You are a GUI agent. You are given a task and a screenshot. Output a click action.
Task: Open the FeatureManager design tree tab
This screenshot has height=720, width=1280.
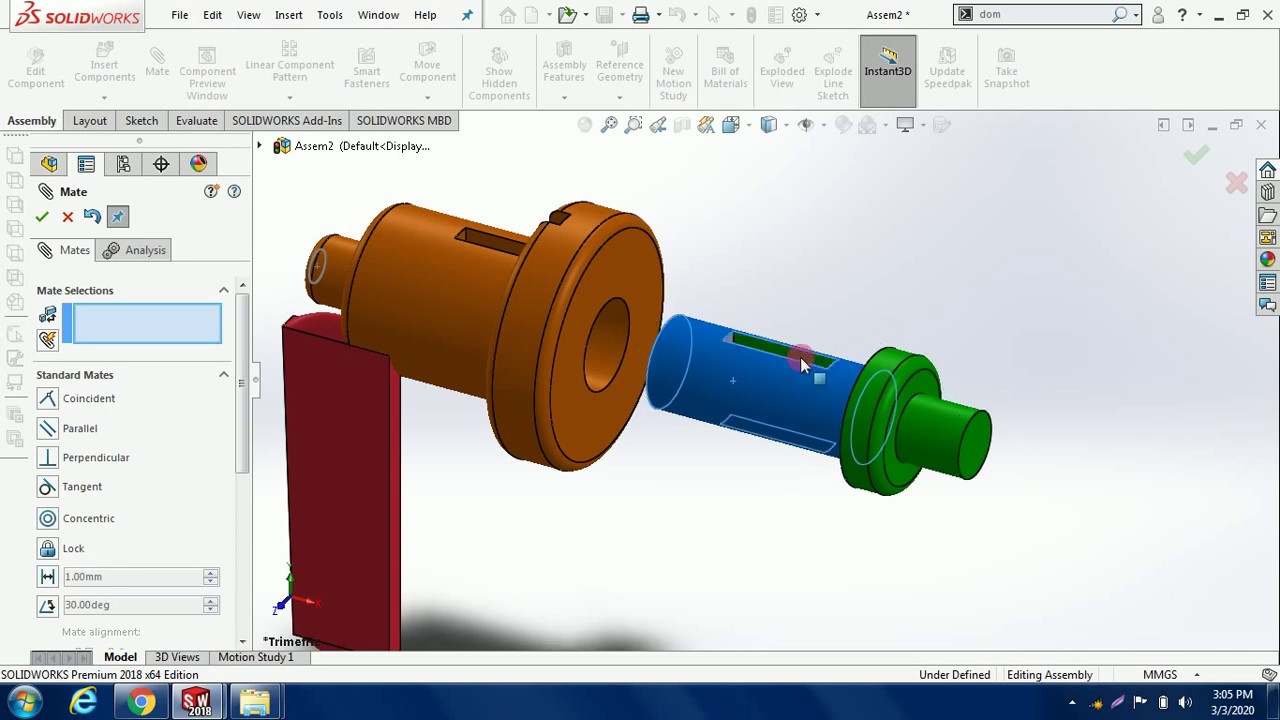tap(49, 164)
